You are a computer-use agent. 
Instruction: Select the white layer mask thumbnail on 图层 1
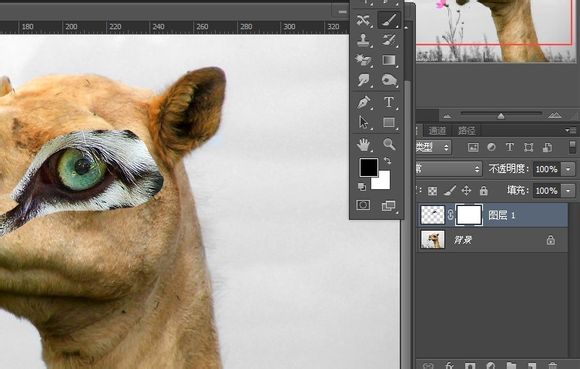469,215
